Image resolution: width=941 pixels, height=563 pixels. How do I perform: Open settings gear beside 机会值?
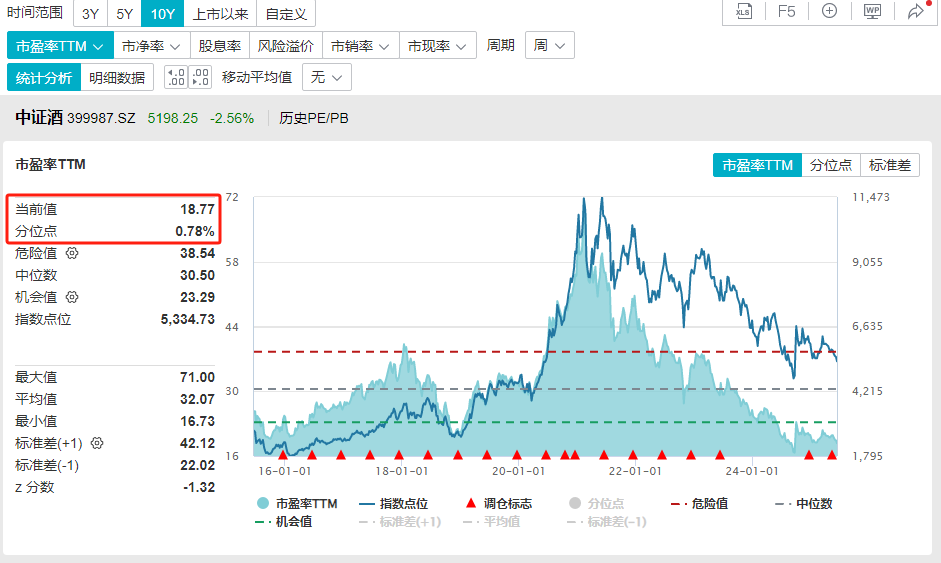coord(72,297)
